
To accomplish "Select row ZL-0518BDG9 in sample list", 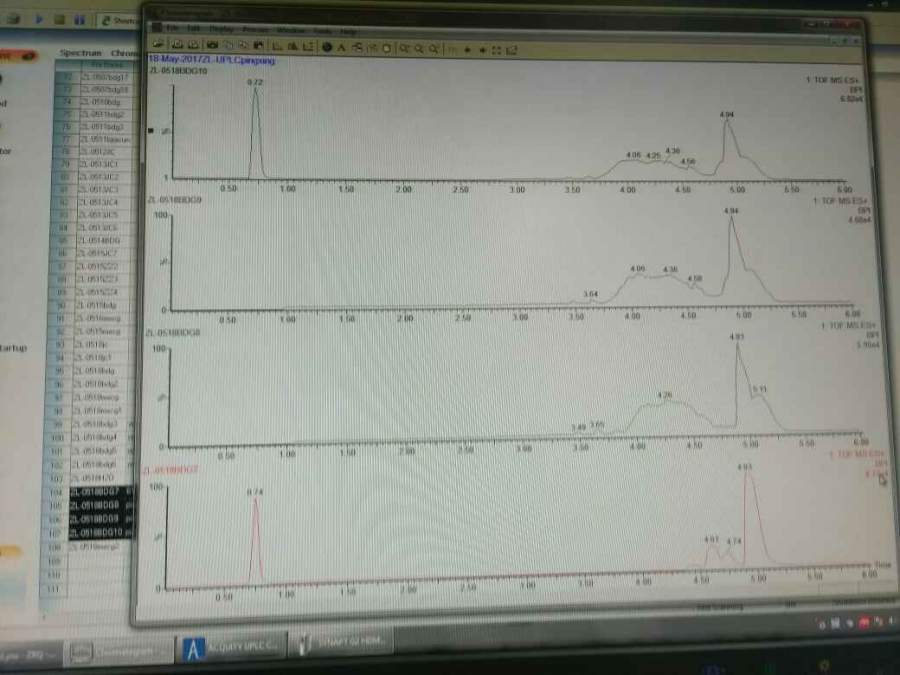I will coord(102,519).
